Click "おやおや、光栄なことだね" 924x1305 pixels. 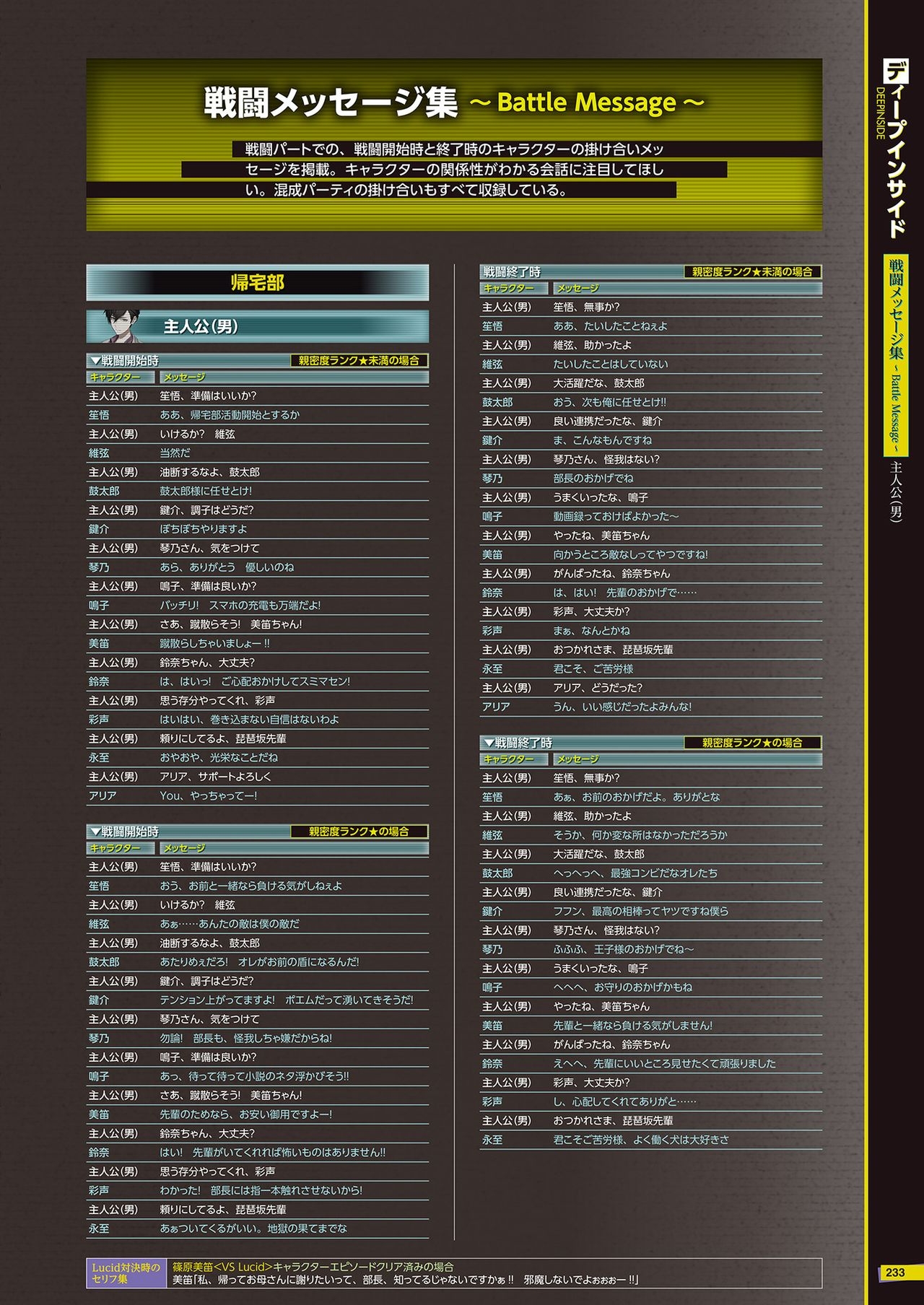(x=219, y=758)
